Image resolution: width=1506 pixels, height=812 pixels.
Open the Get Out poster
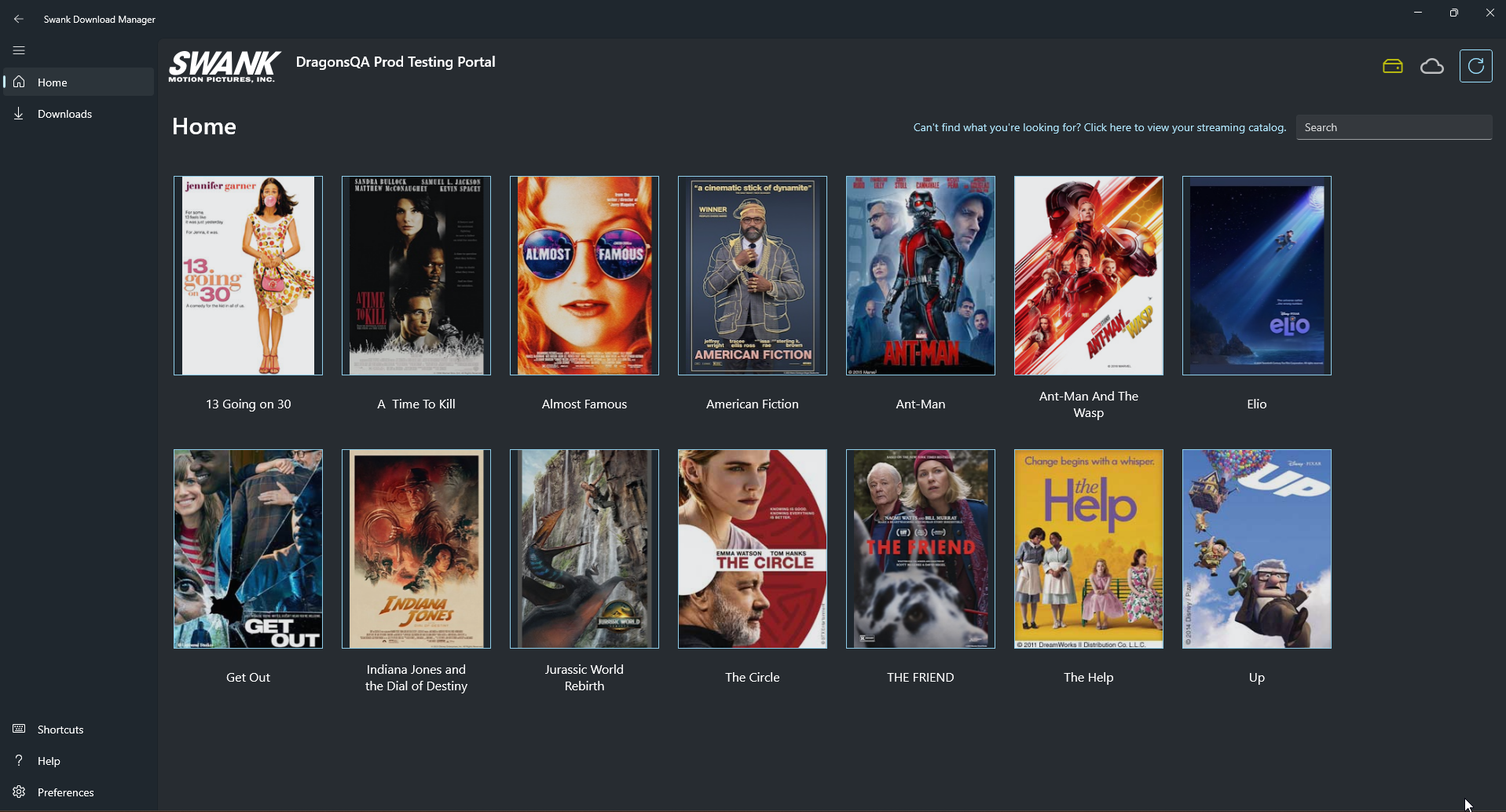pyautogui.click(x=247, y=549)
